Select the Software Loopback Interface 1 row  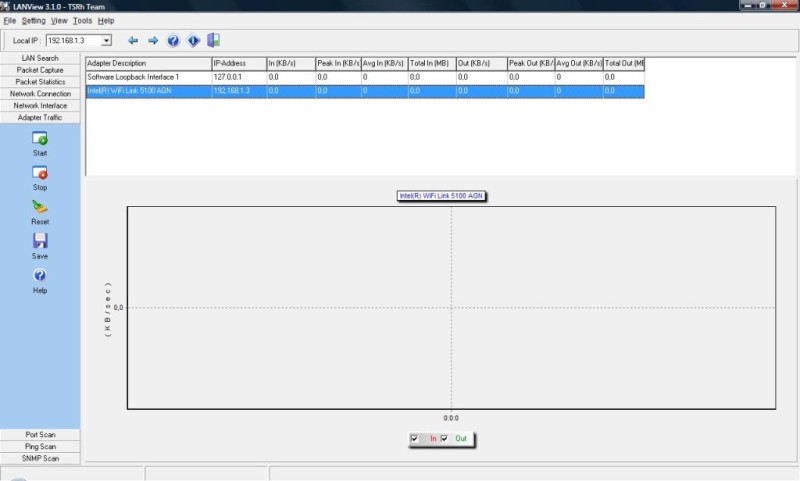365,77
